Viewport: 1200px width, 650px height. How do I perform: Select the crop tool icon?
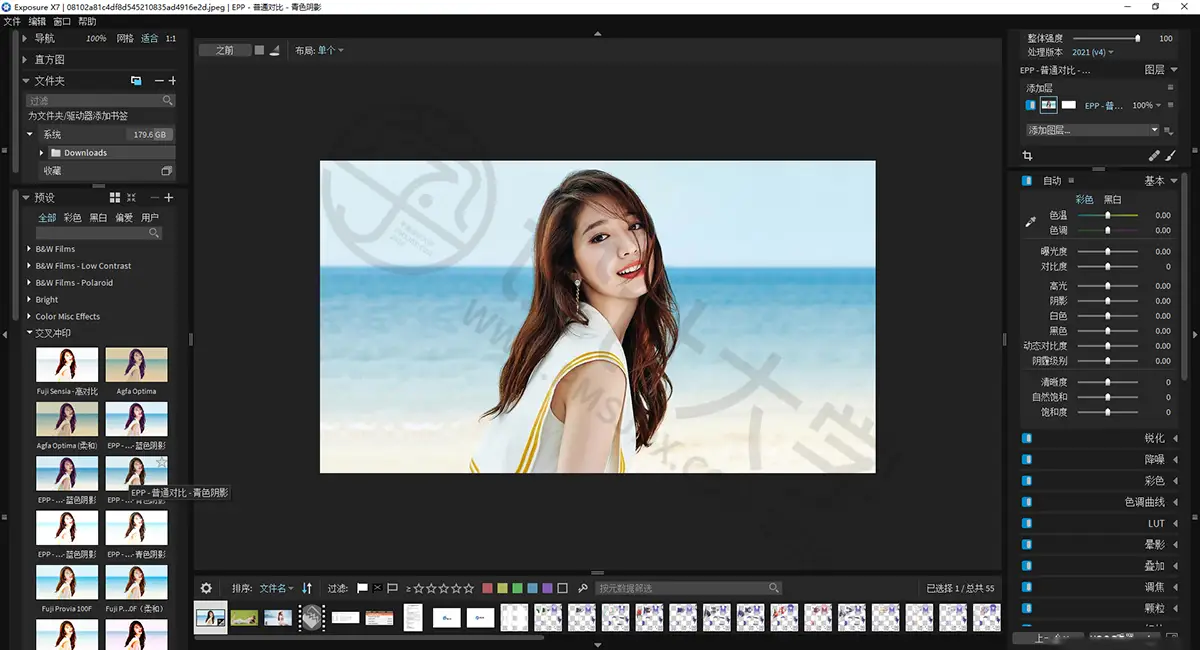click(1027, 156)
